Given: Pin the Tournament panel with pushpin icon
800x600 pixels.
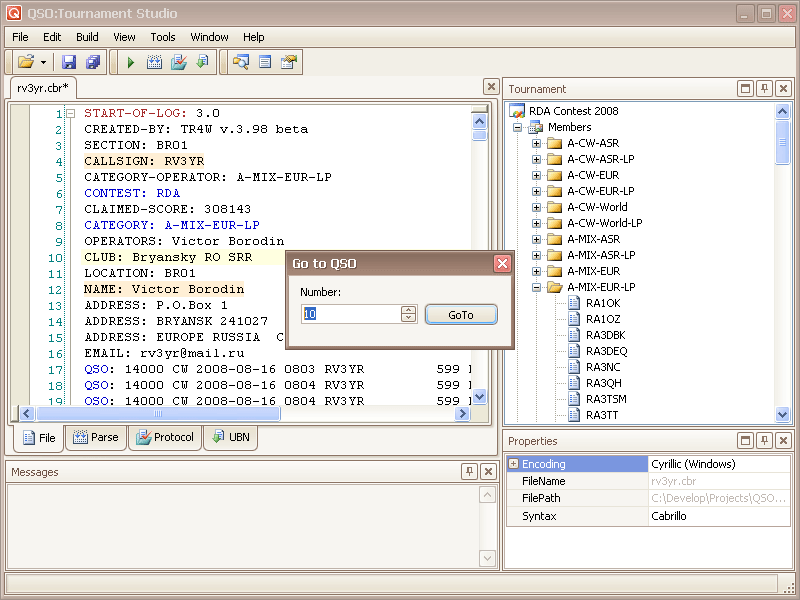Looking at the screenshot, I should 764,89.
